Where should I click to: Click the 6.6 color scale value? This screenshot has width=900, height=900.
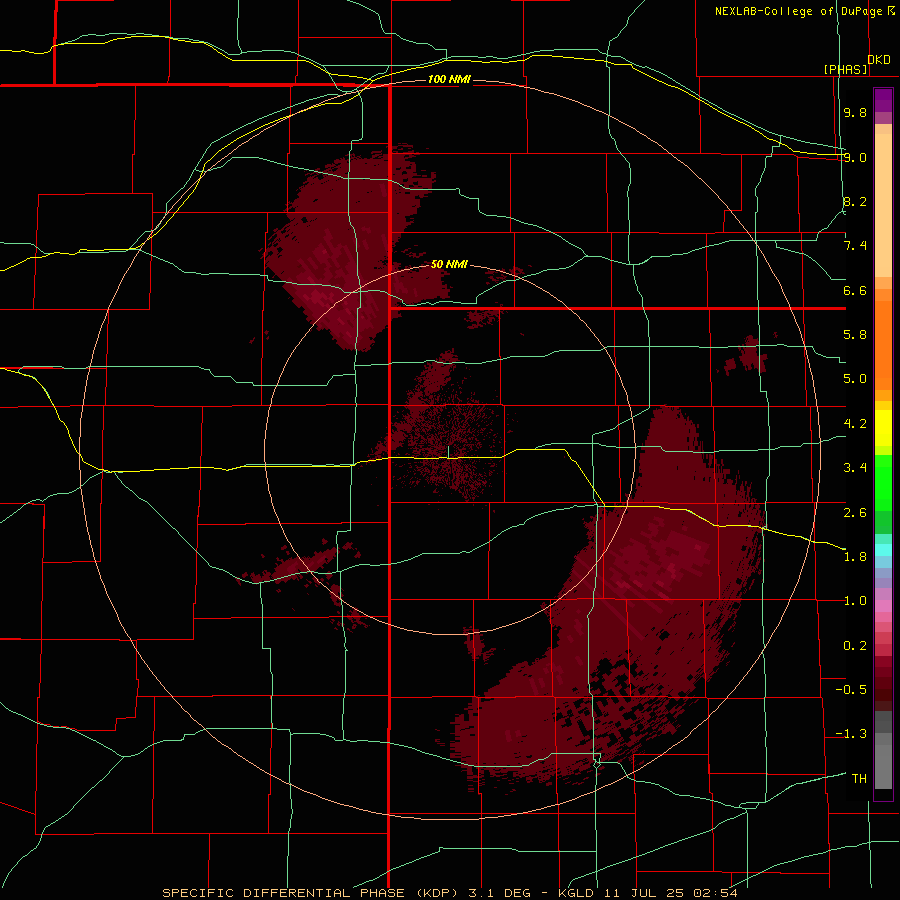click(x=855, y=290)
